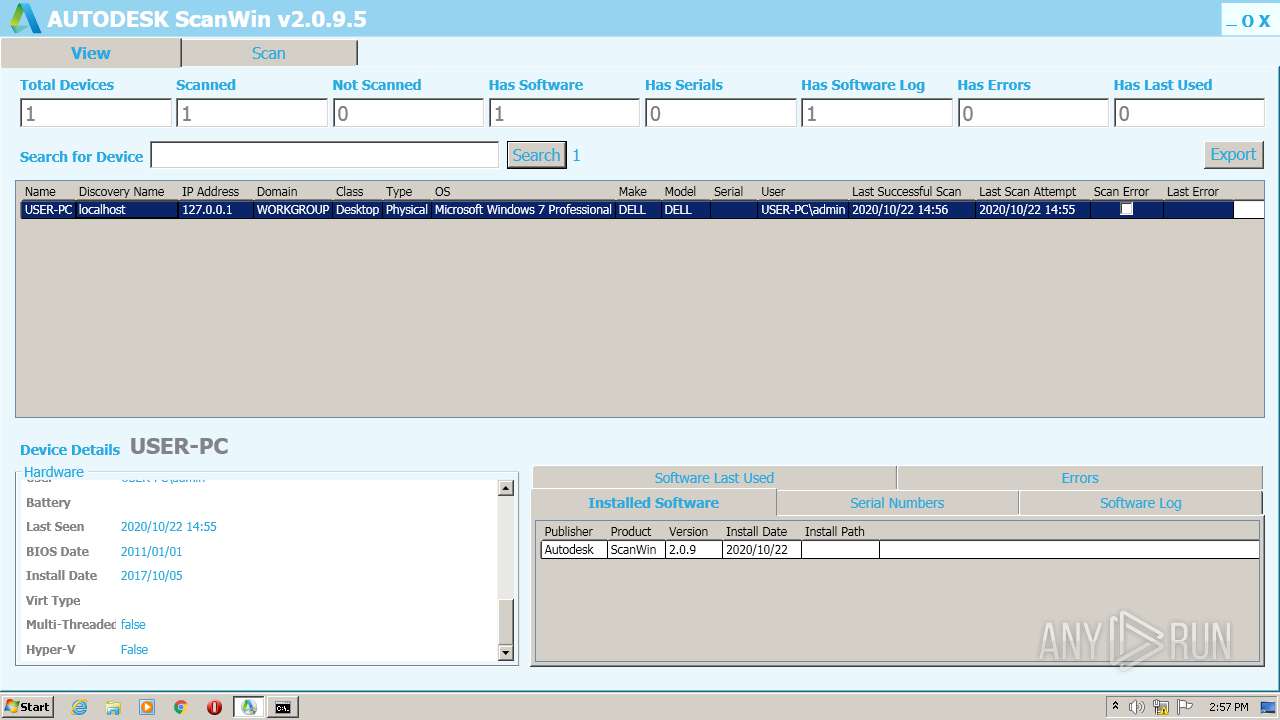
Task: Click the Last Seen value 2020/10/22 14:55
Action: [x=168, y=526]
